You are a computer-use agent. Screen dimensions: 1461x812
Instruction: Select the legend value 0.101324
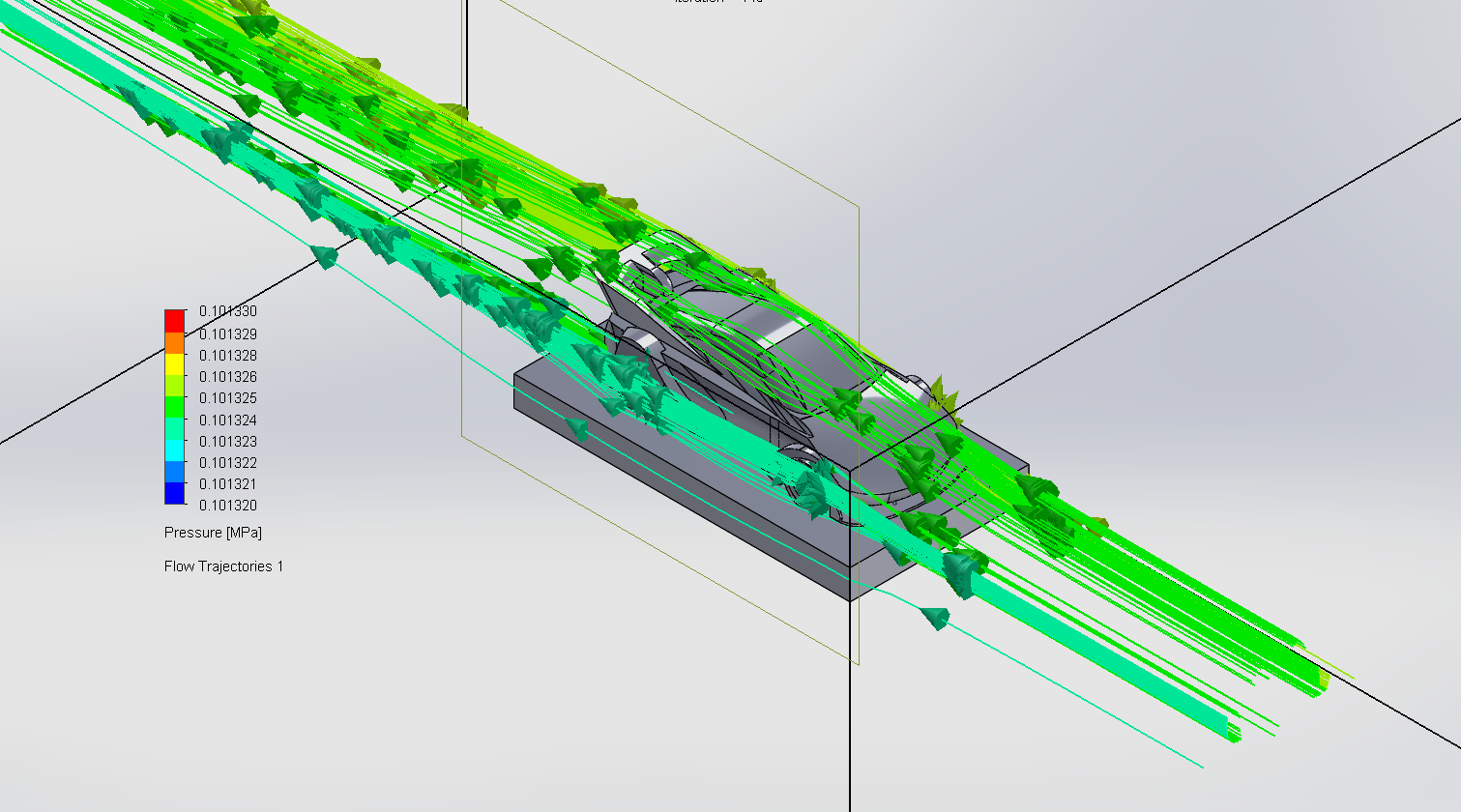tap(228, 420)
